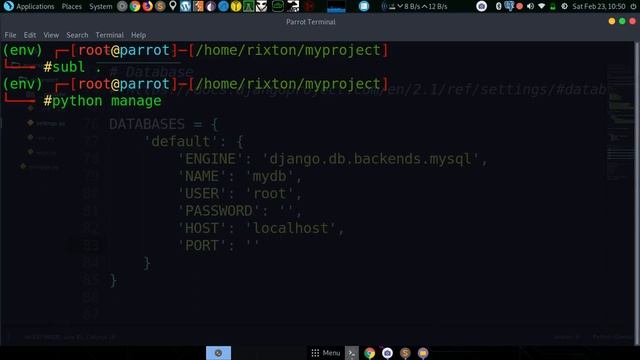Click the Parrot Terminal title bar
This screenshot has width=640, height=360.
pyautogui.click(x=311, y=22)
